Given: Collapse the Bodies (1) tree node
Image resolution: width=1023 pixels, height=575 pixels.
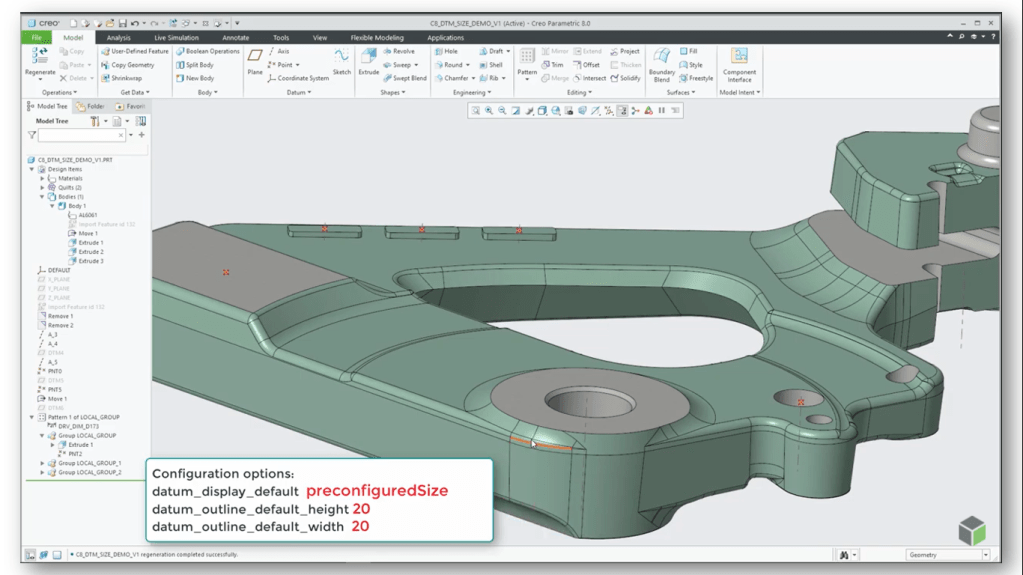Looking at the screenshot, I should point(42,197).
